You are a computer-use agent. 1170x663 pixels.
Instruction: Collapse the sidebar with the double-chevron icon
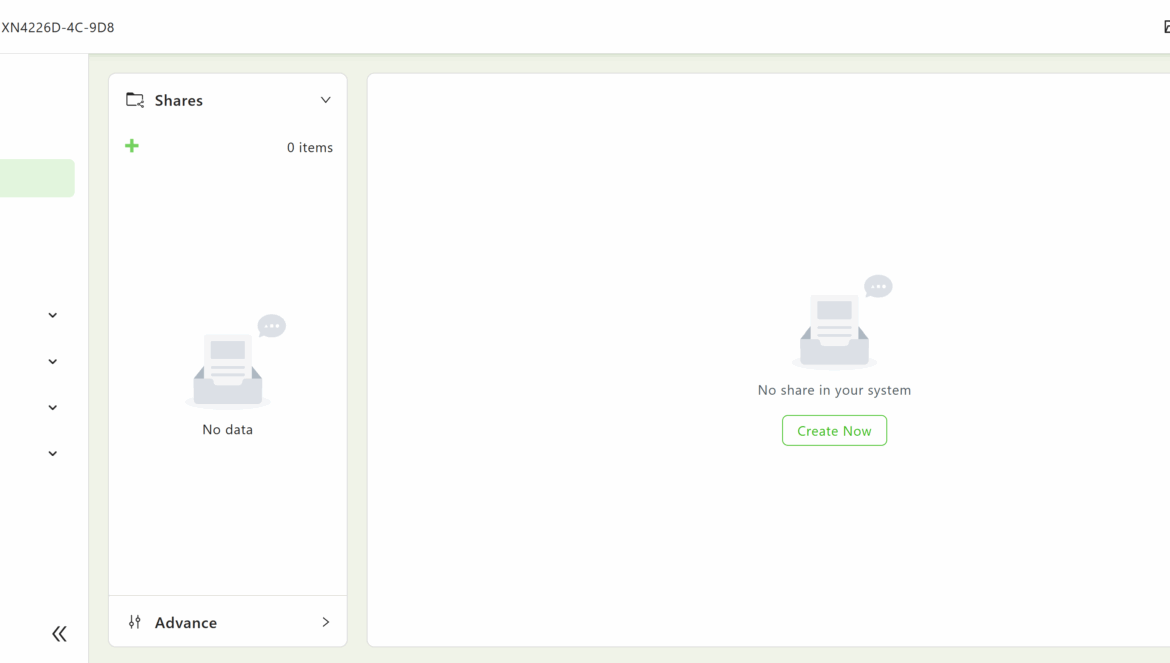[59, 633]
